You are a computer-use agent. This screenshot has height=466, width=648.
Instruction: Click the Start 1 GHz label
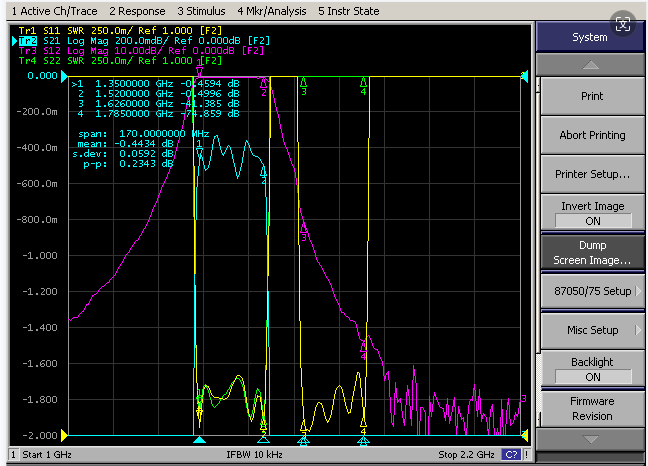pyautogui.click(x=47, y=455)
